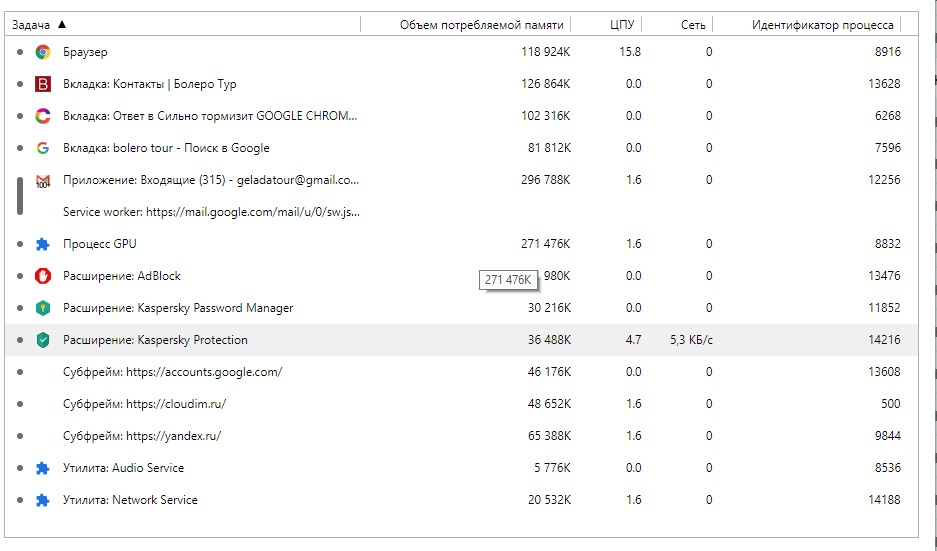This screenshot has height=551, width=937.
Task: Click the Chrome icon in the Браузер row
Action: [42, 52]
